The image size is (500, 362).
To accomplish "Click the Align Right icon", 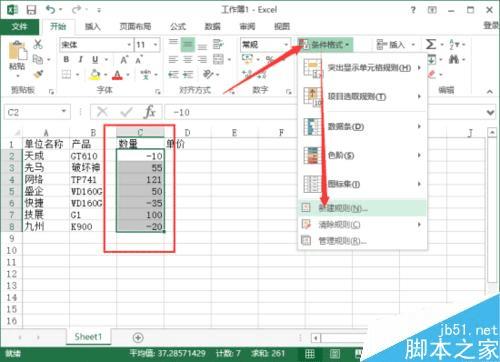I will [202, 60].
